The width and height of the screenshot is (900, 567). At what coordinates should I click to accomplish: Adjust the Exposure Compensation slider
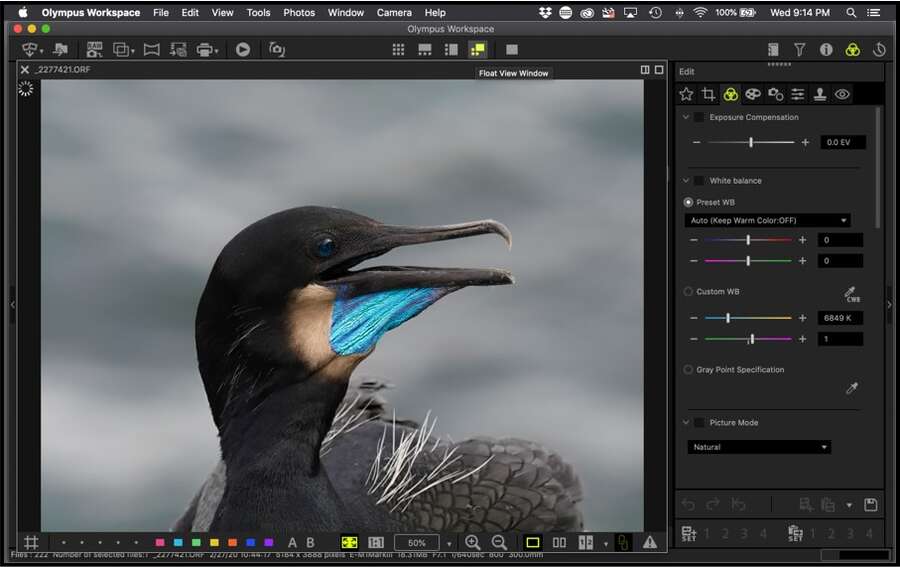(751, 143)
